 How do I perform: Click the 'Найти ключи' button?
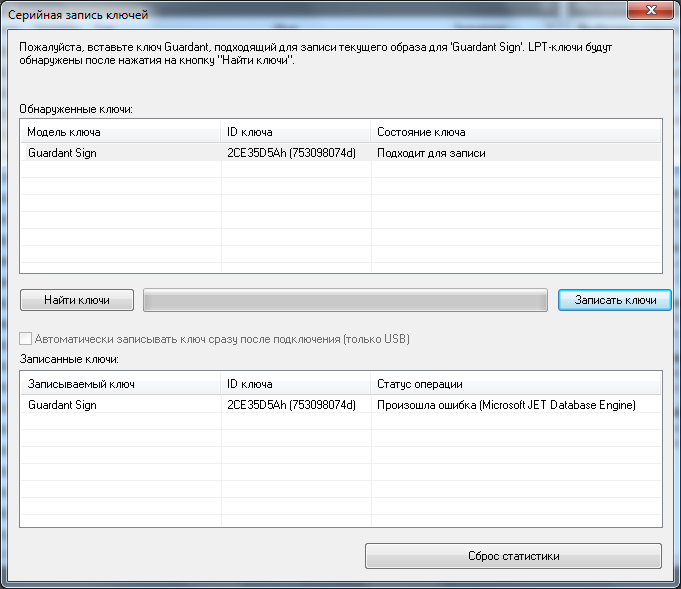point(76,300)
